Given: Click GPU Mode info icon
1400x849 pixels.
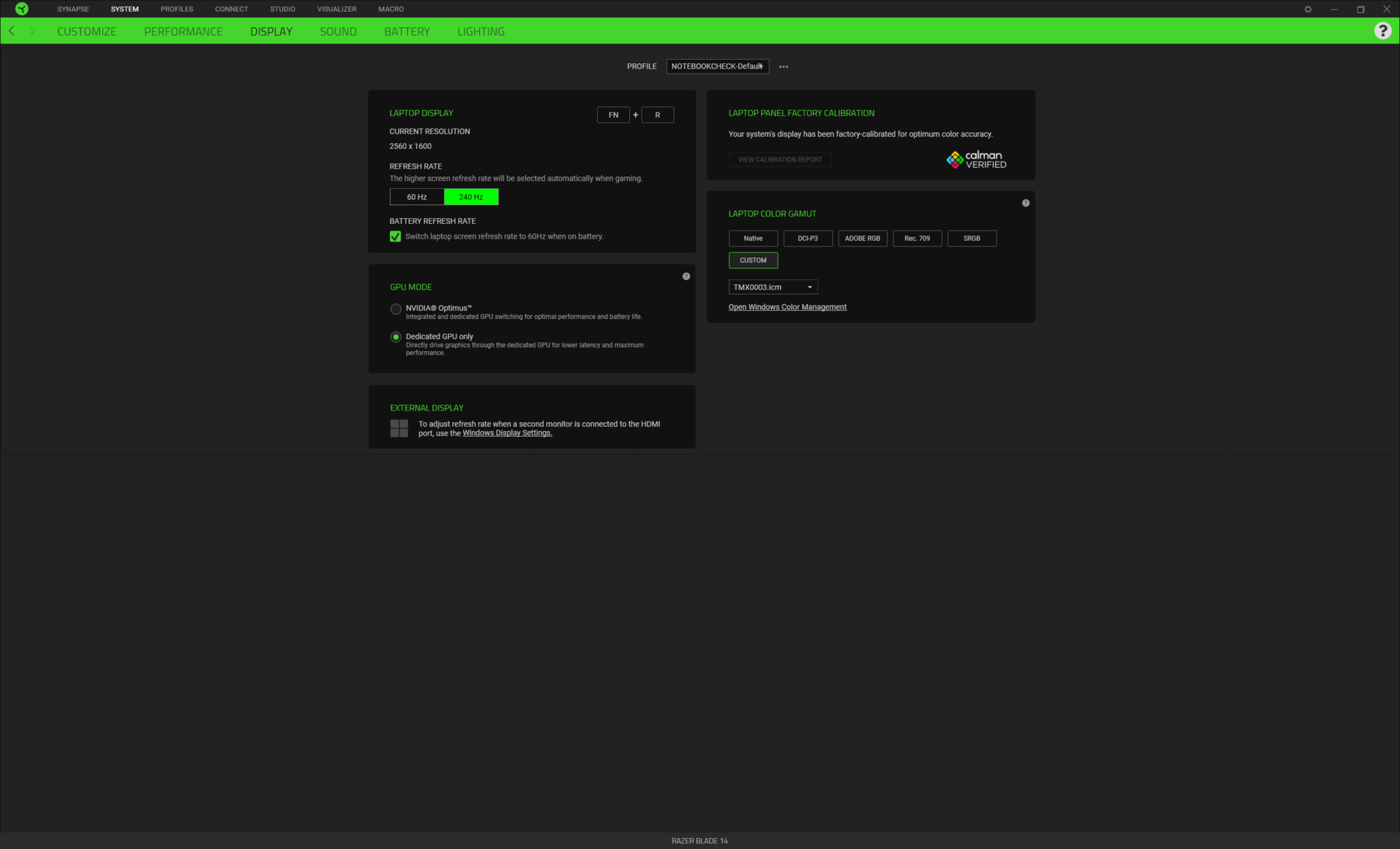Looking at the screenshot, I should coord(686,276).
